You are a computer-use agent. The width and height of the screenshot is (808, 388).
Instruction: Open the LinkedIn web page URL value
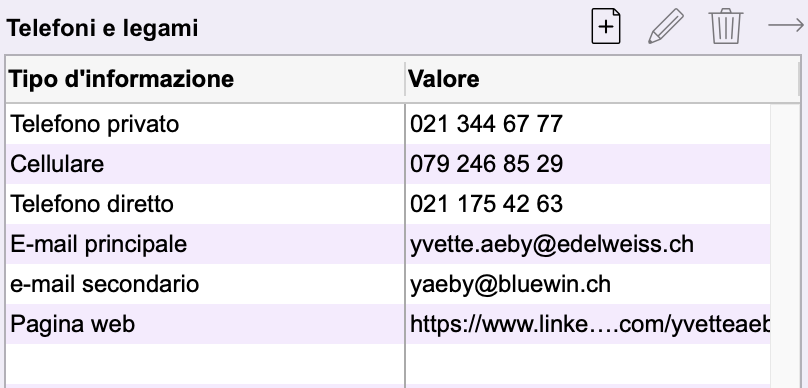590,324
